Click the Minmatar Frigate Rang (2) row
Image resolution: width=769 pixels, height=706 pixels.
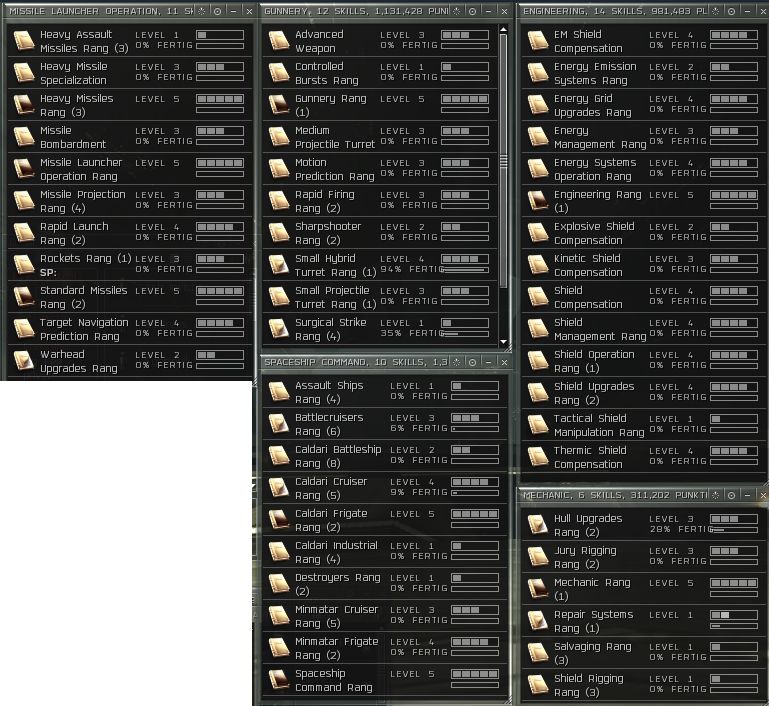(385, 648)
